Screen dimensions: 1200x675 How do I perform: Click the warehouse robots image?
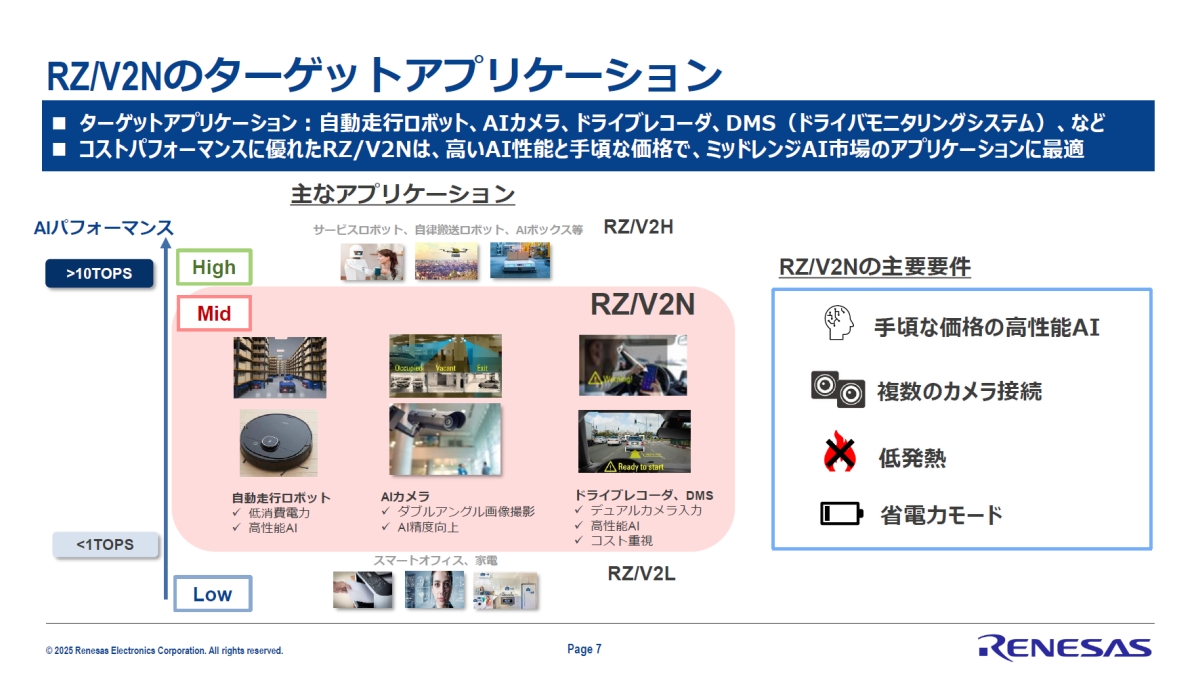pos(279,367)
